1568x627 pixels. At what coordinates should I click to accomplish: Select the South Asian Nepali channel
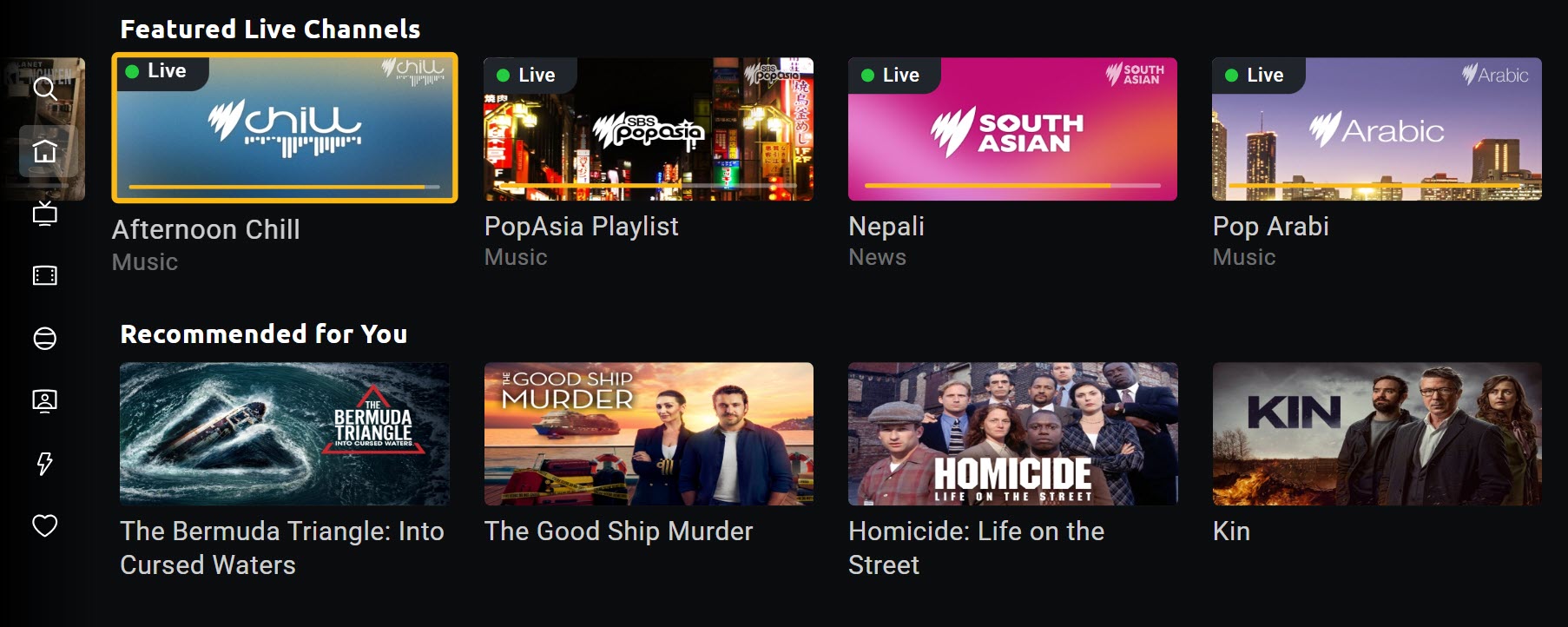coord(1012,129)
